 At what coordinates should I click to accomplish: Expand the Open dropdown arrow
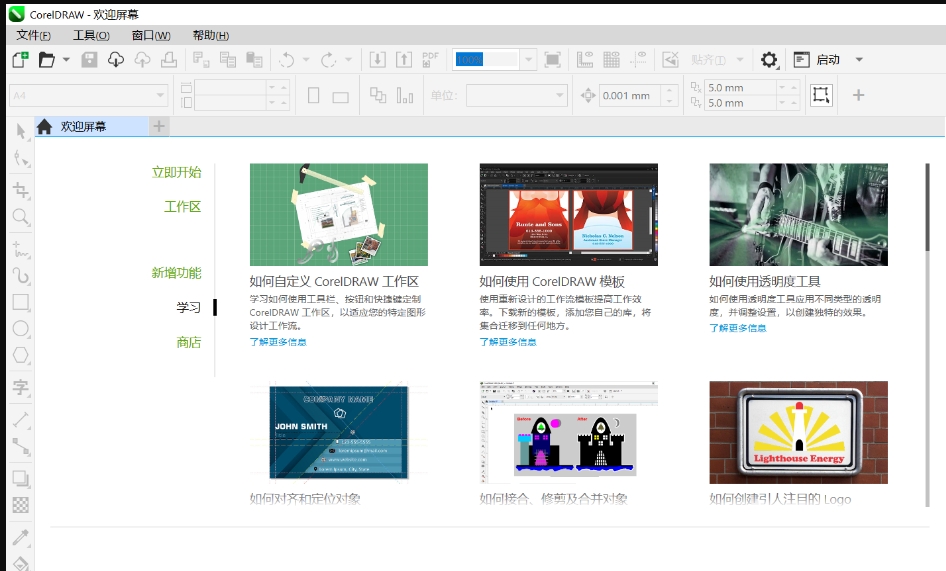pyautogui.click(x=66, y=60)
